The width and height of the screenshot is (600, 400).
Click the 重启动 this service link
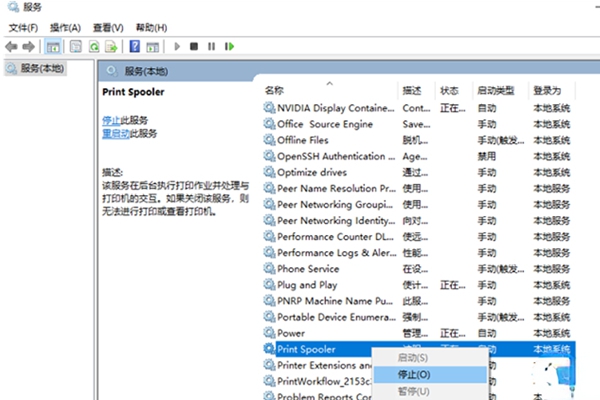[116, 134]
